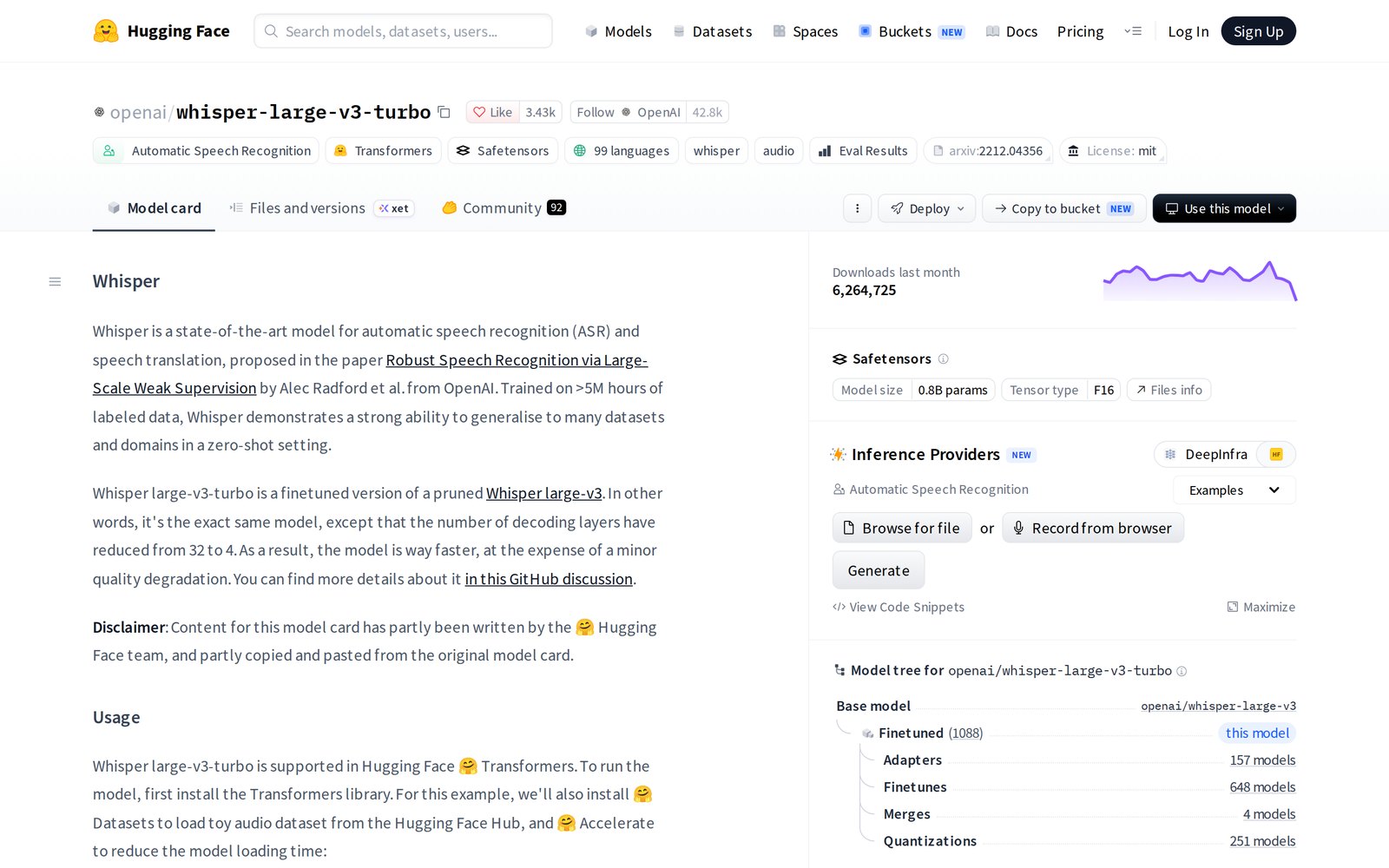The width and height of the screenshot is (1389, 868).
Task: Click Copy to bucket button
Action: (1063, 208)
